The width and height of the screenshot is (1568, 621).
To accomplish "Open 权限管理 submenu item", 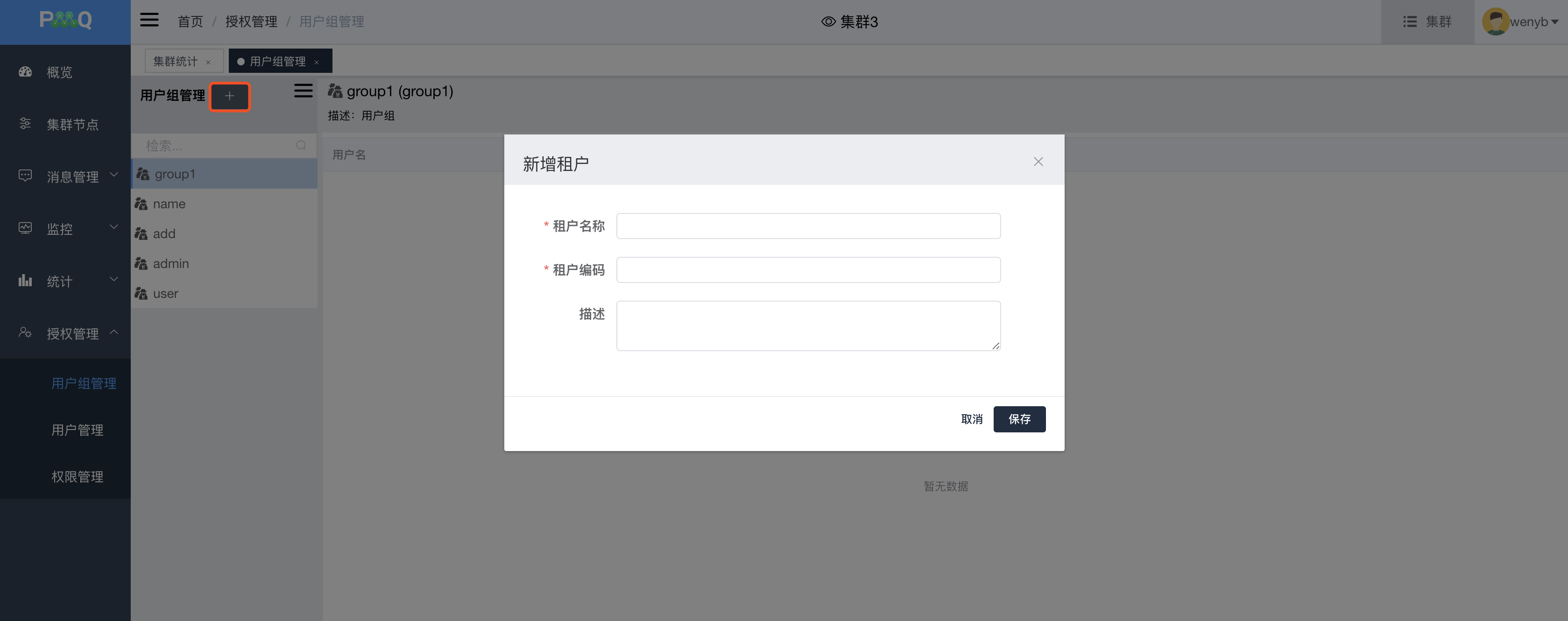I will (78, 477).
